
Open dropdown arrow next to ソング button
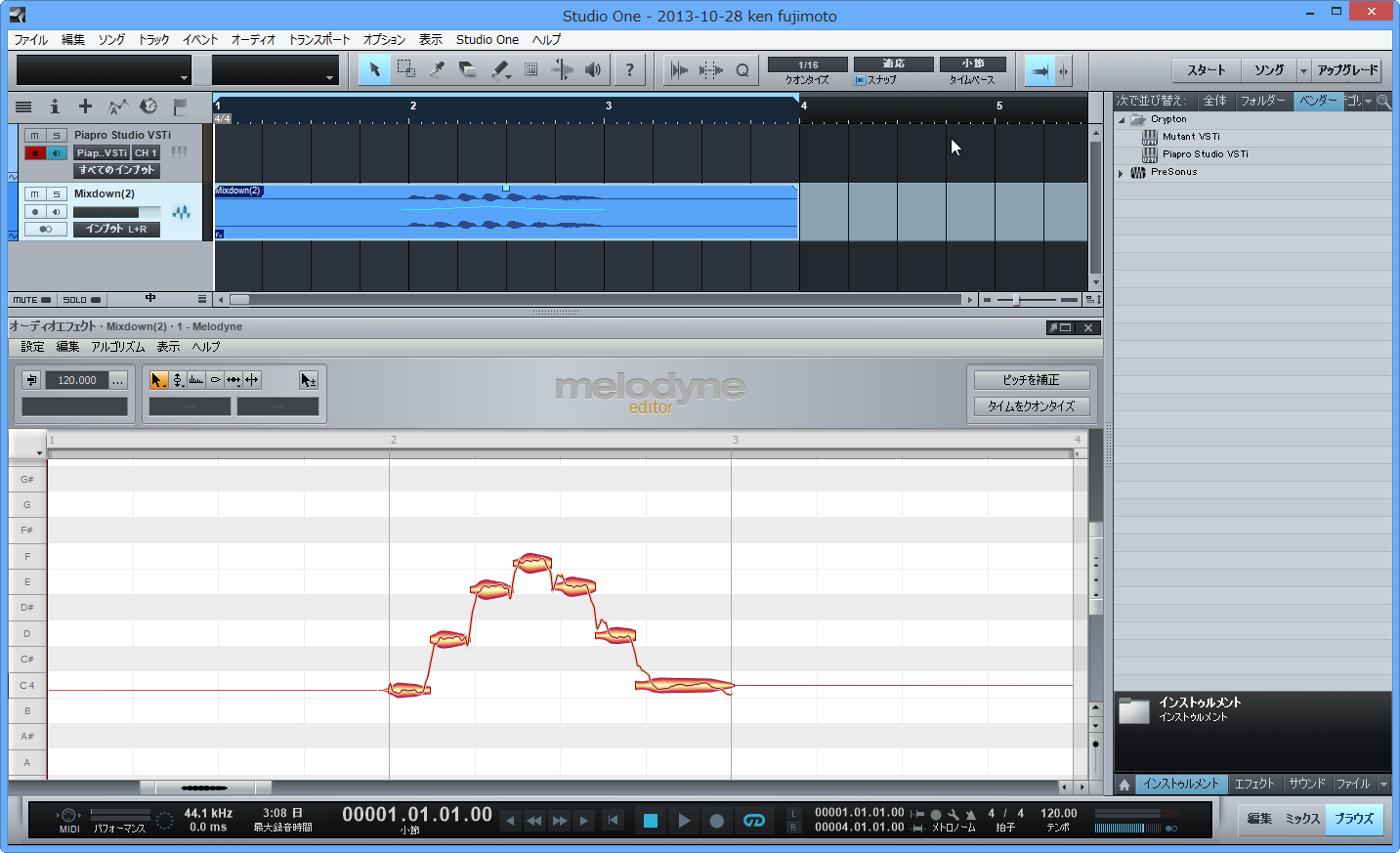point(1303,70)
